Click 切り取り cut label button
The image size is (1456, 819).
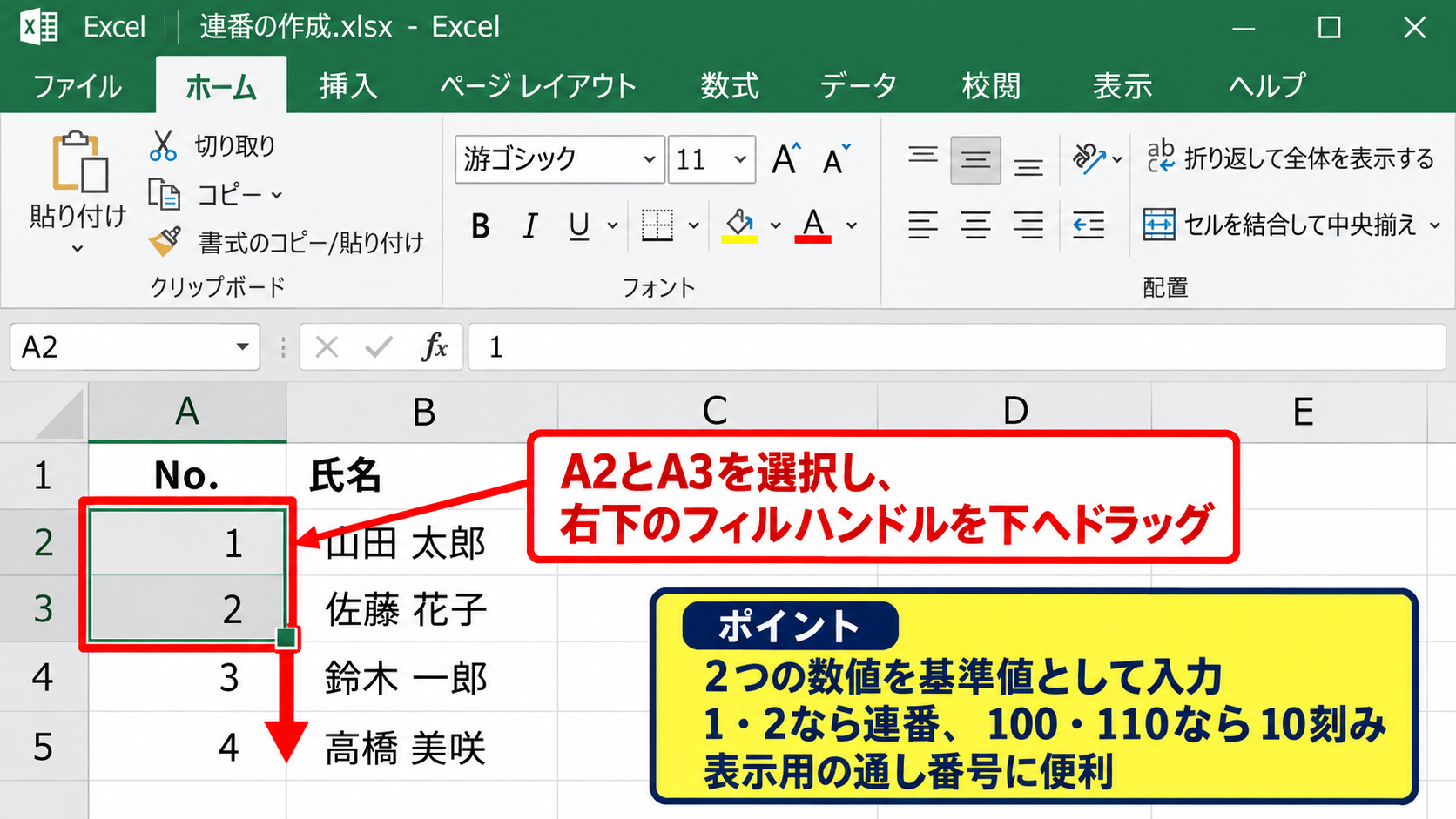[235, 146]
